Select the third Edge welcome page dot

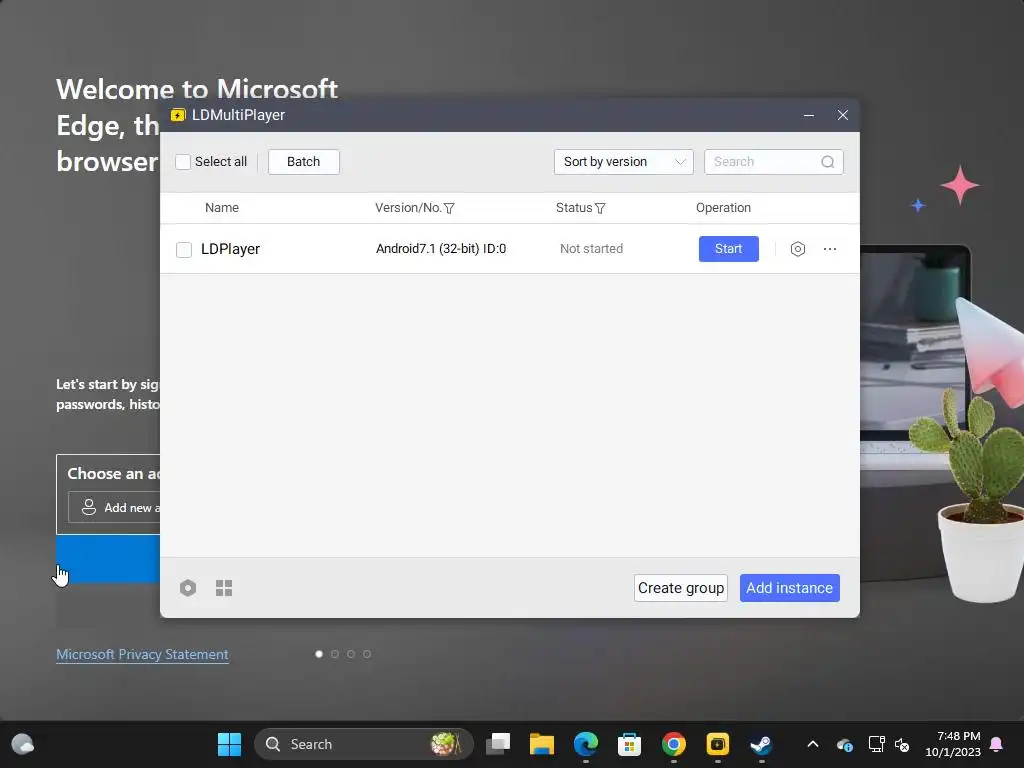coord(351,654)
